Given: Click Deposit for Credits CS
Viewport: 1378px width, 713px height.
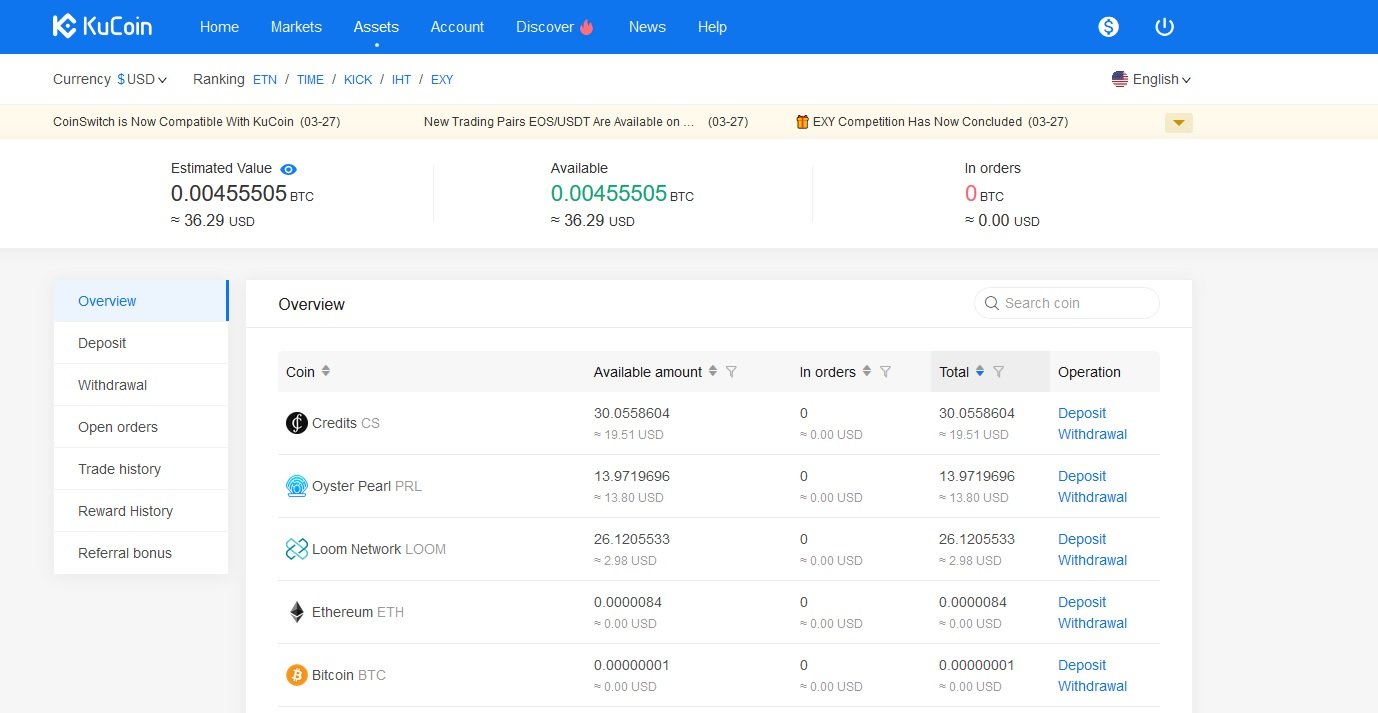Looking at the screenshot, I should pos(1082,413).
